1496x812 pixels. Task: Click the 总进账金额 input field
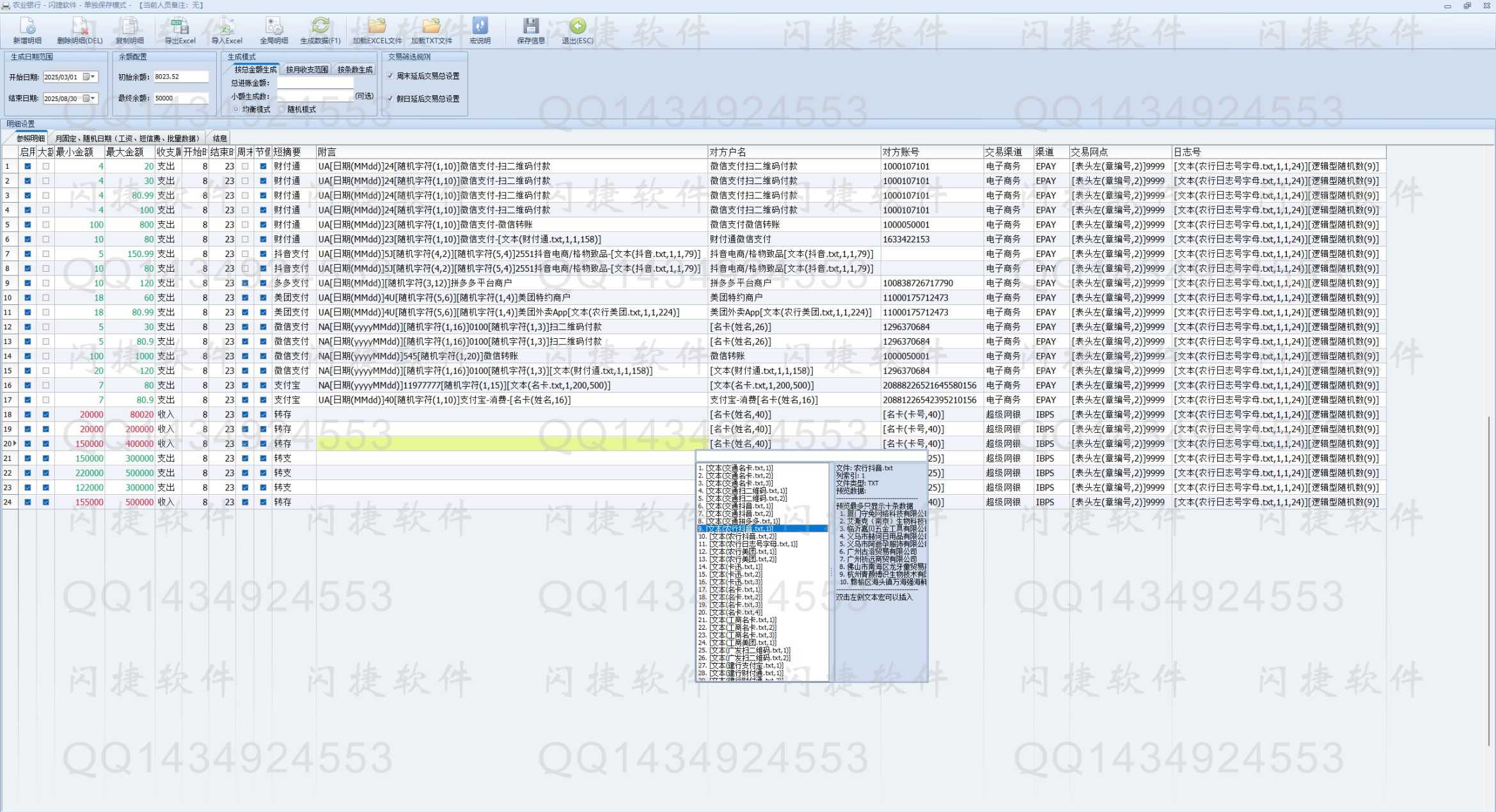pos(315,83)
